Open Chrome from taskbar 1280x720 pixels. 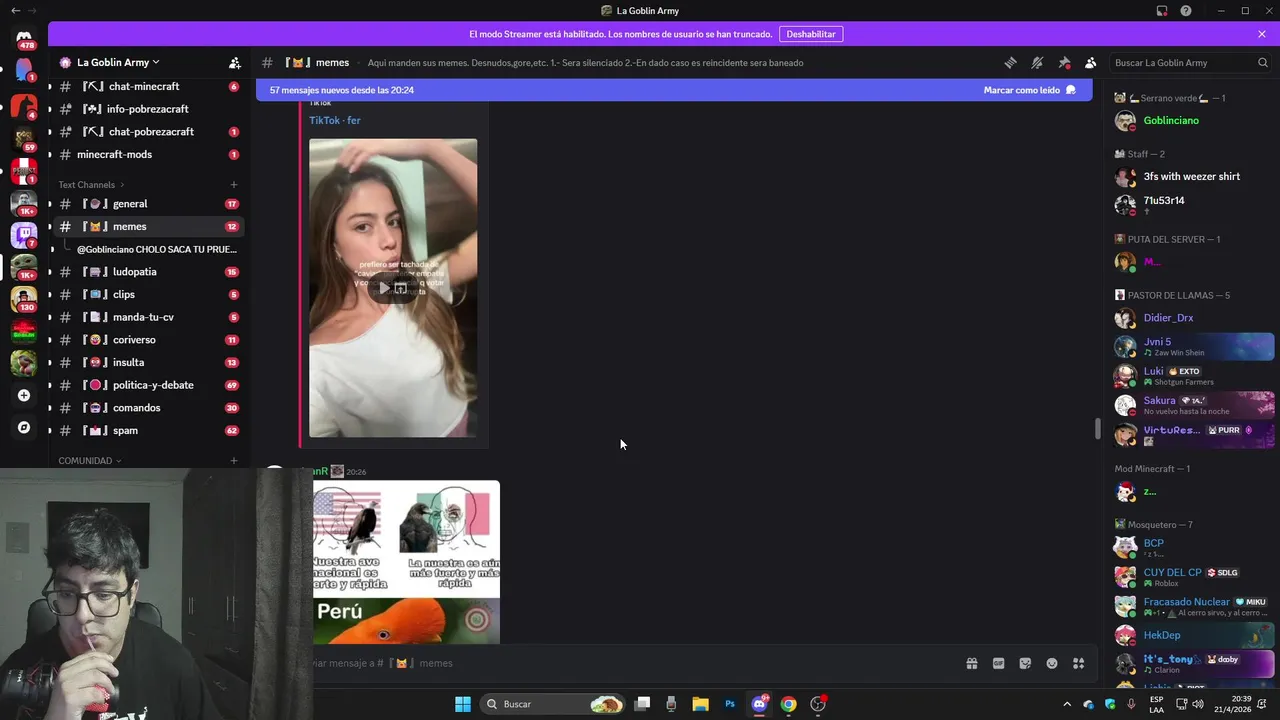[788, 704]
